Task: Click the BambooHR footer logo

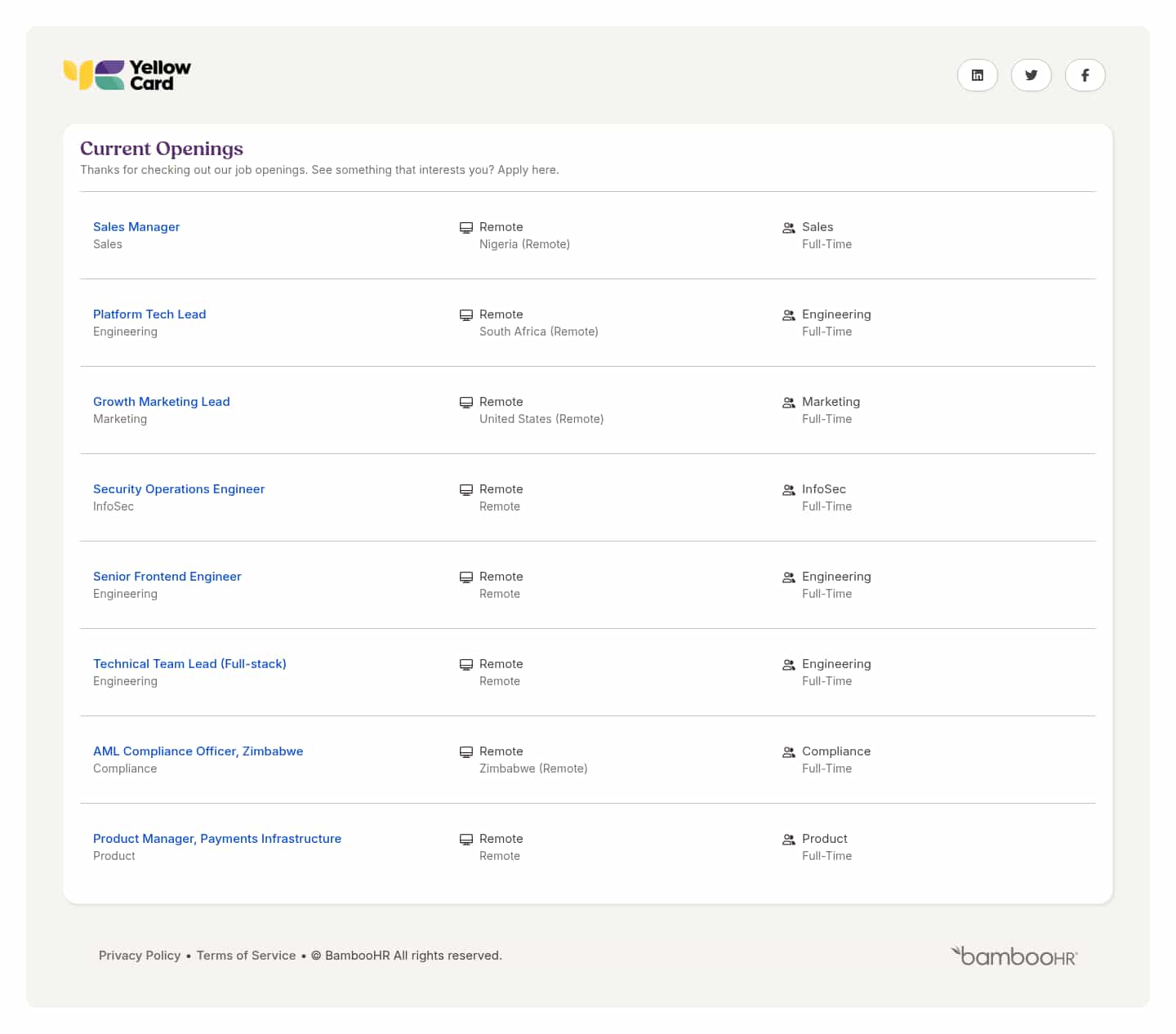Action: (1014, 956)
